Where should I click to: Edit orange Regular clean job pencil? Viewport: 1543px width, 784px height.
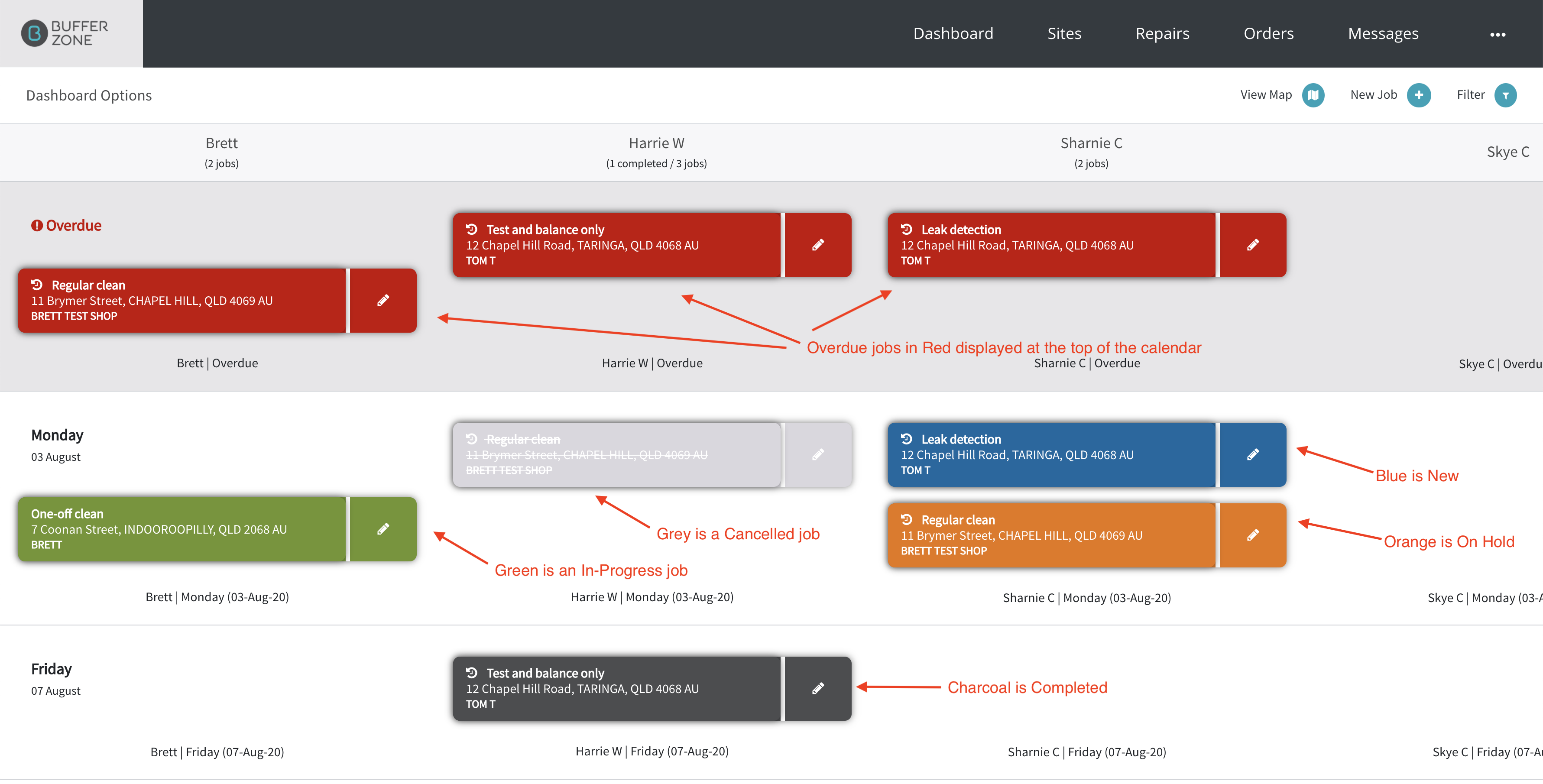tap(1252, 535)
